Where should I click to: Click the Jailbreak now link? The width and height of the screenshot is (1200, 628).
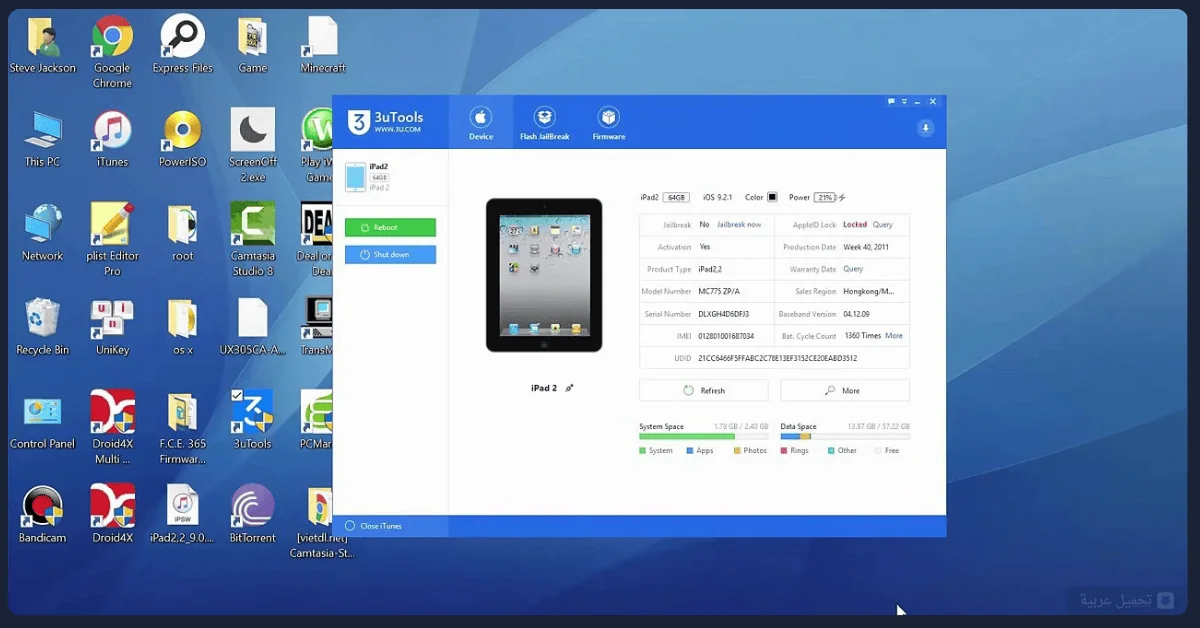[x=739, y=225]
